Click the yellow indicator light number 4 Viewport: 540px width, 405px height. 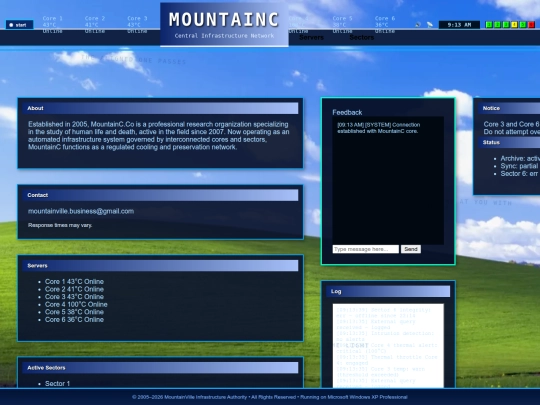[515, 25]
